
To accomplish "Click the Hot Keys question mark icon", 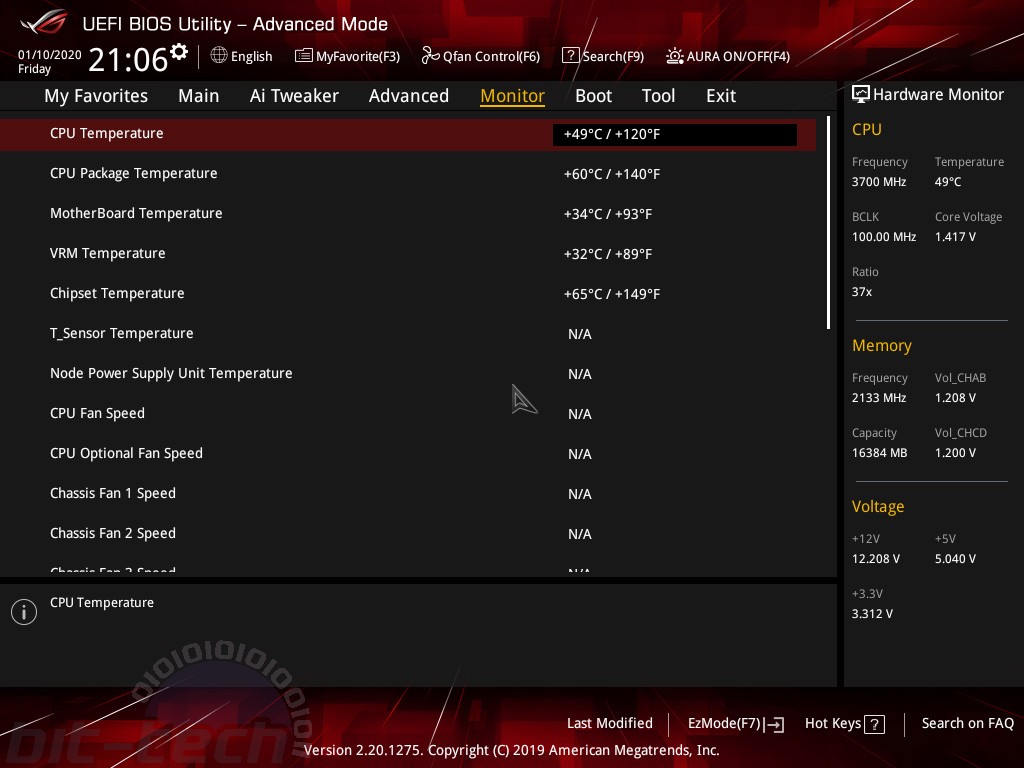I will 874,724.
